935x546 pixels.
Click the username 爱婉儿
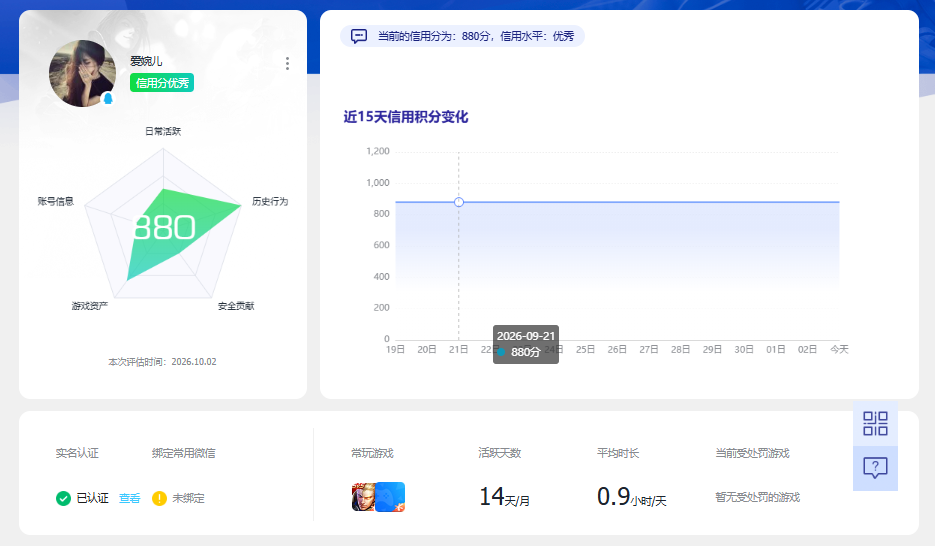146,61
